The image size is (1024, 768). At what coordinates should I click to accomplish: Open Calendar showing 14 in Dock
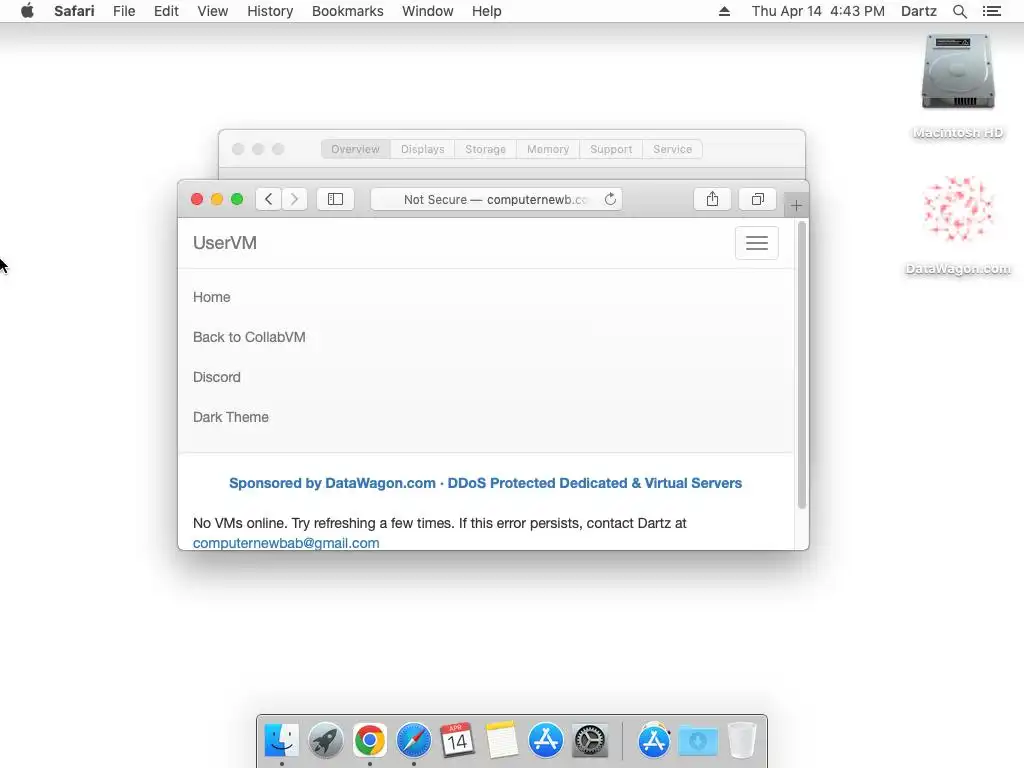click(x=457, y=741)
